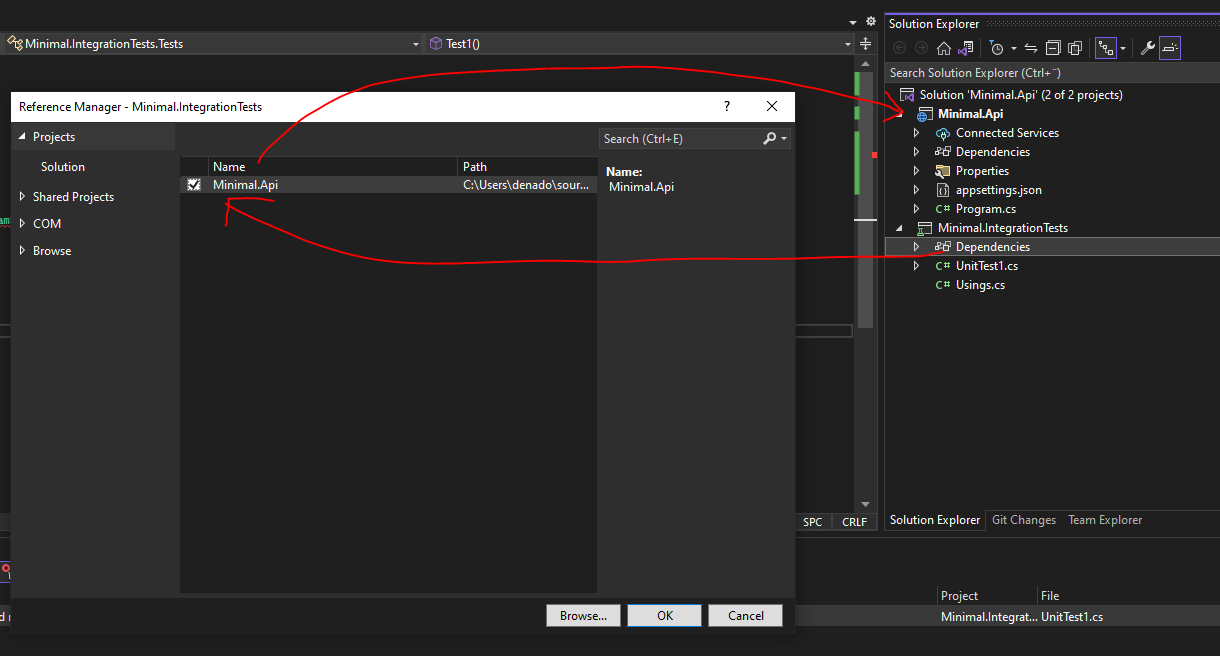Collapse the Projects category in Reference Manager
The height and width of the screenshot is (656, 1220).
tap(23, 137)
